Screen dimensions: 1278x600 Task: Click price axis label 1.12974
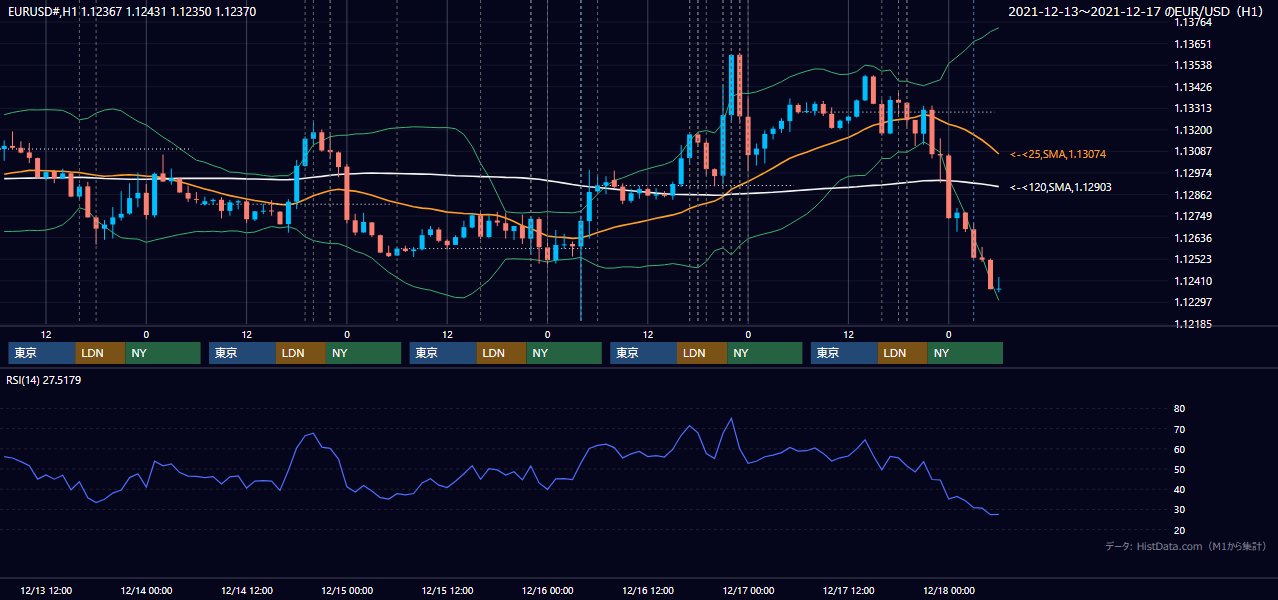pos(1192,173)
